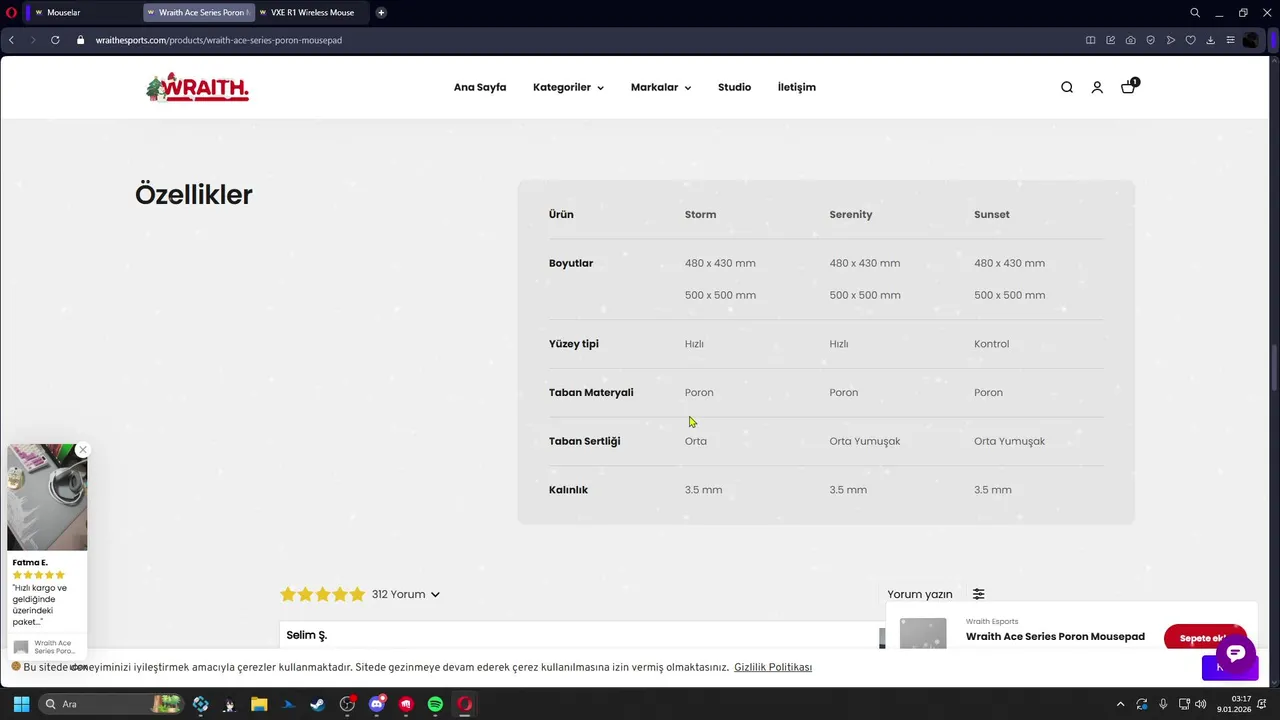Click the address bar URL
Screen dimensions: 1280x720
219,40
